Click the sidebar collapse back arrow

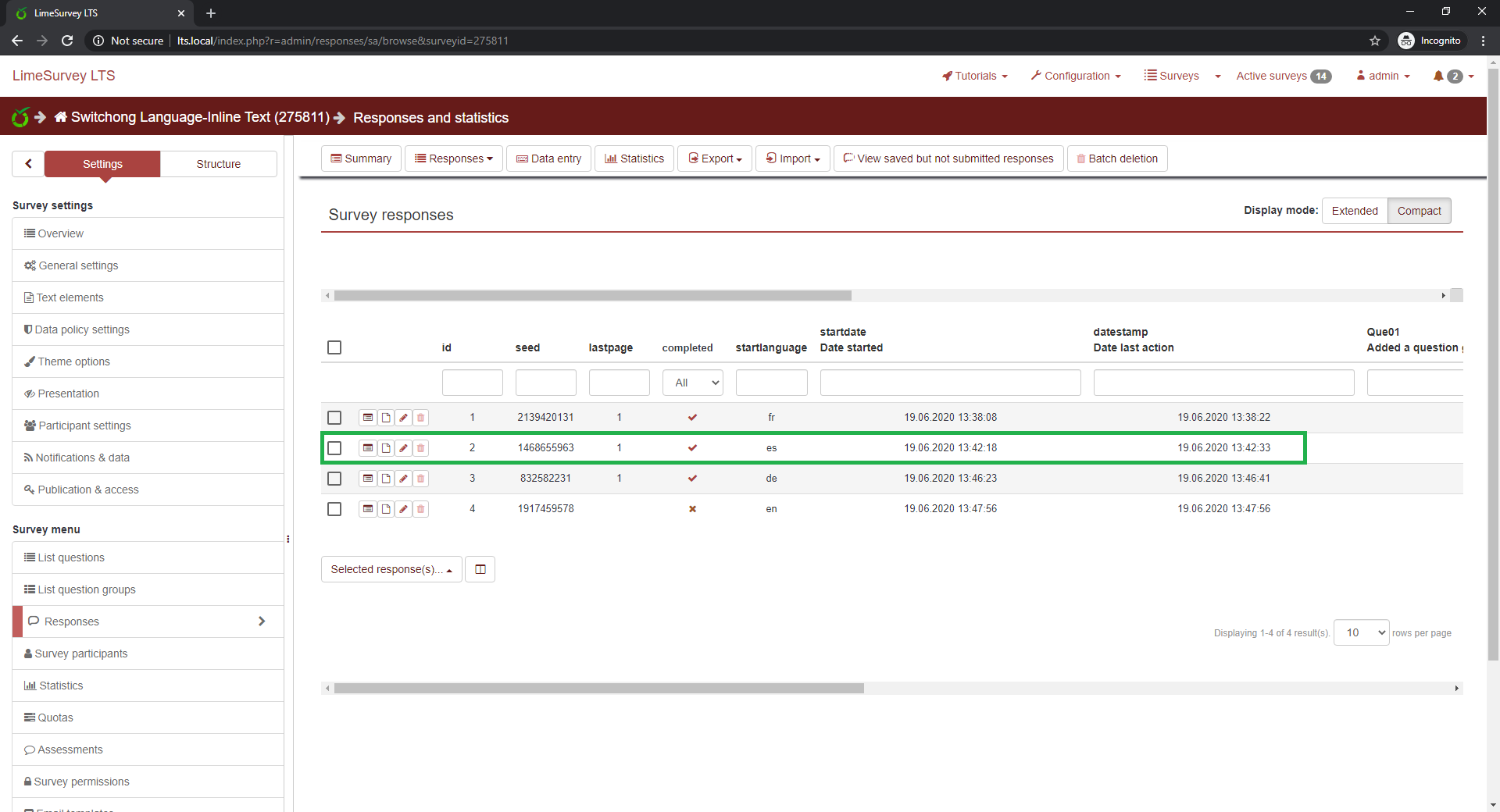click(28, 164)
